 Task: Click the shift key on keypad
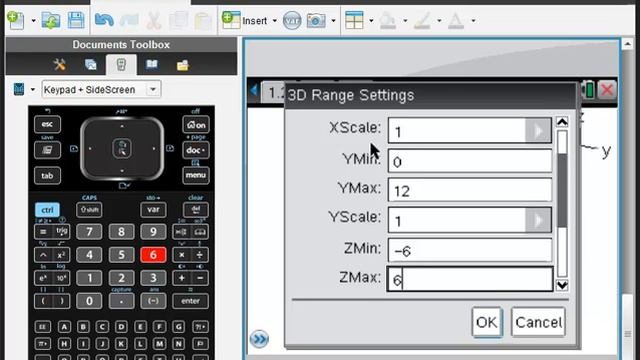point(89,210)
